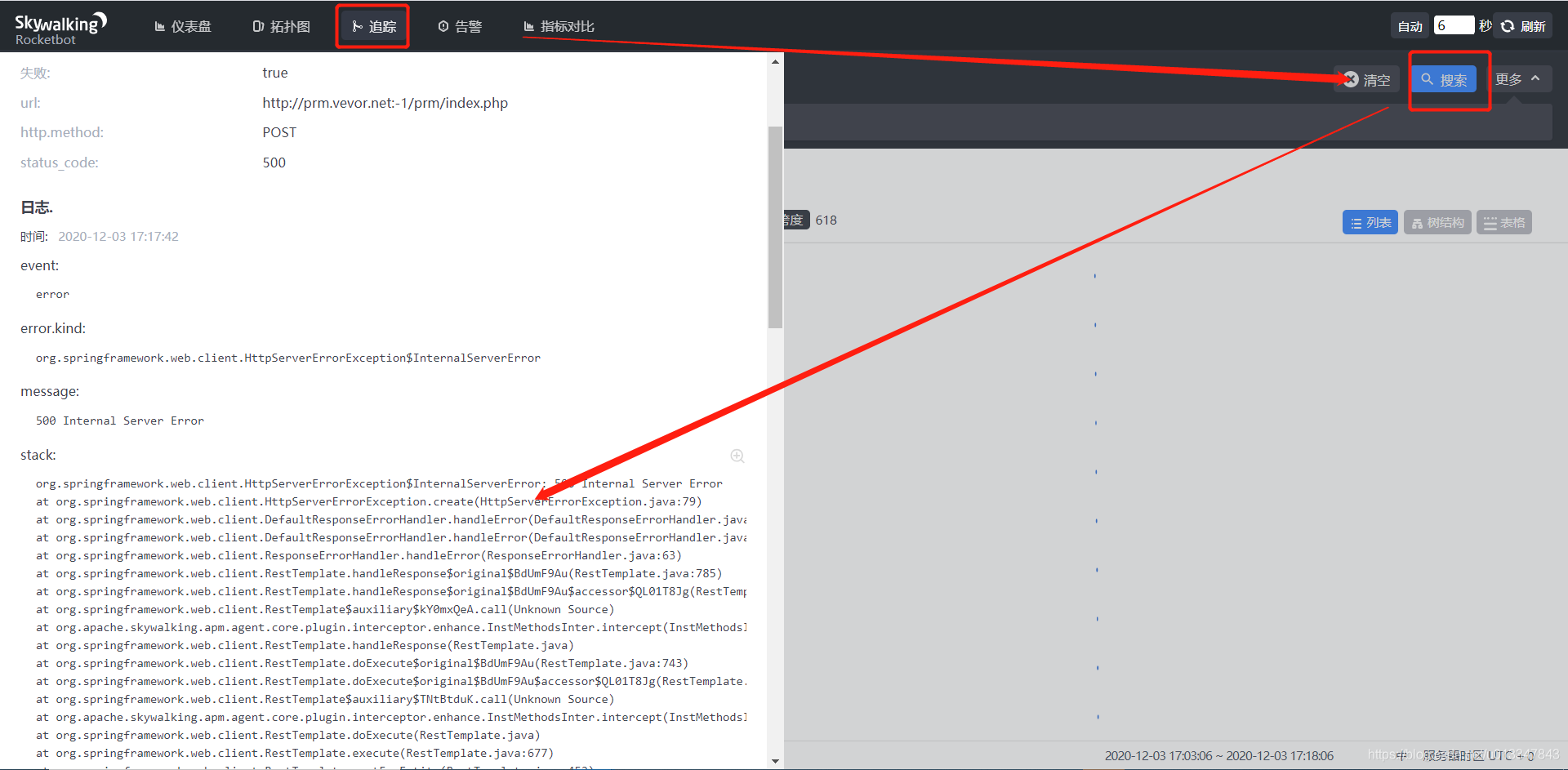Screen dimensions: 1568x770
Task: Click the message '500 Internal Server Error'
Action: [x=120, y=421]
